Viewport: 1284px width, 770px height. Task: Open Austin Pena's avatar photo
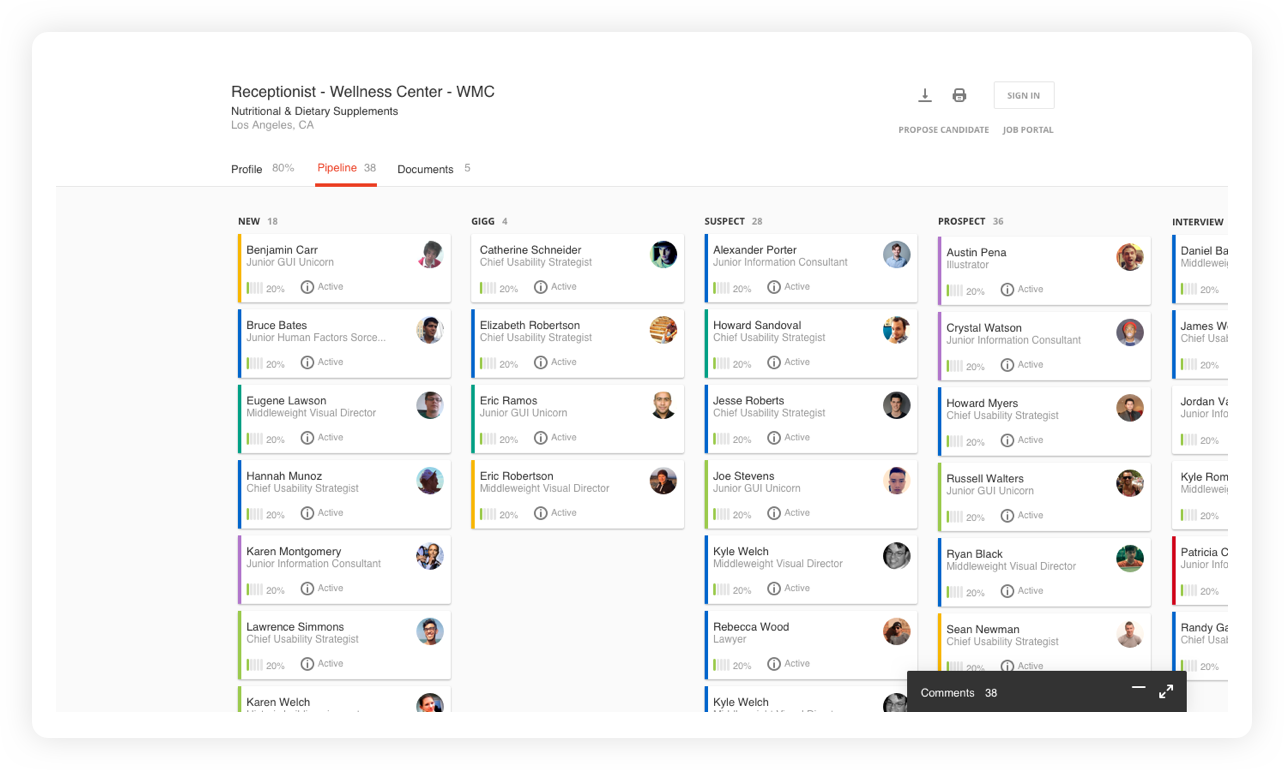coord(1130,257)
